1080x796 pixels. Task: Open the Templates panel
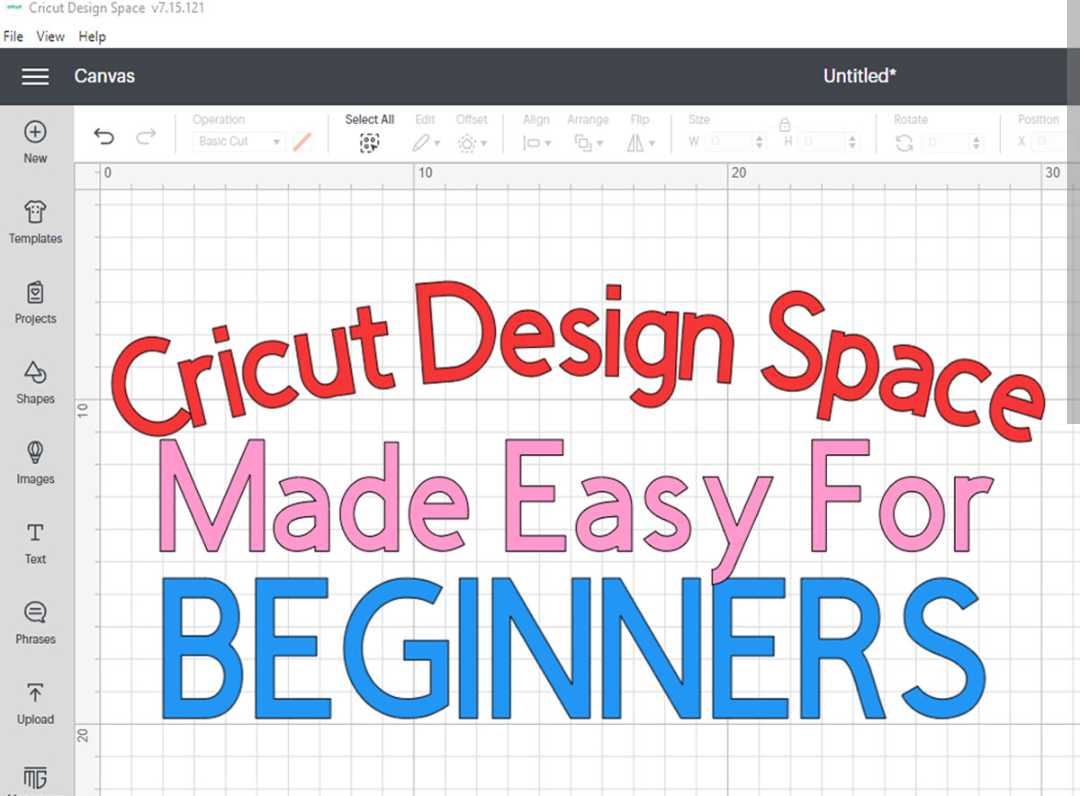[35, 215]
